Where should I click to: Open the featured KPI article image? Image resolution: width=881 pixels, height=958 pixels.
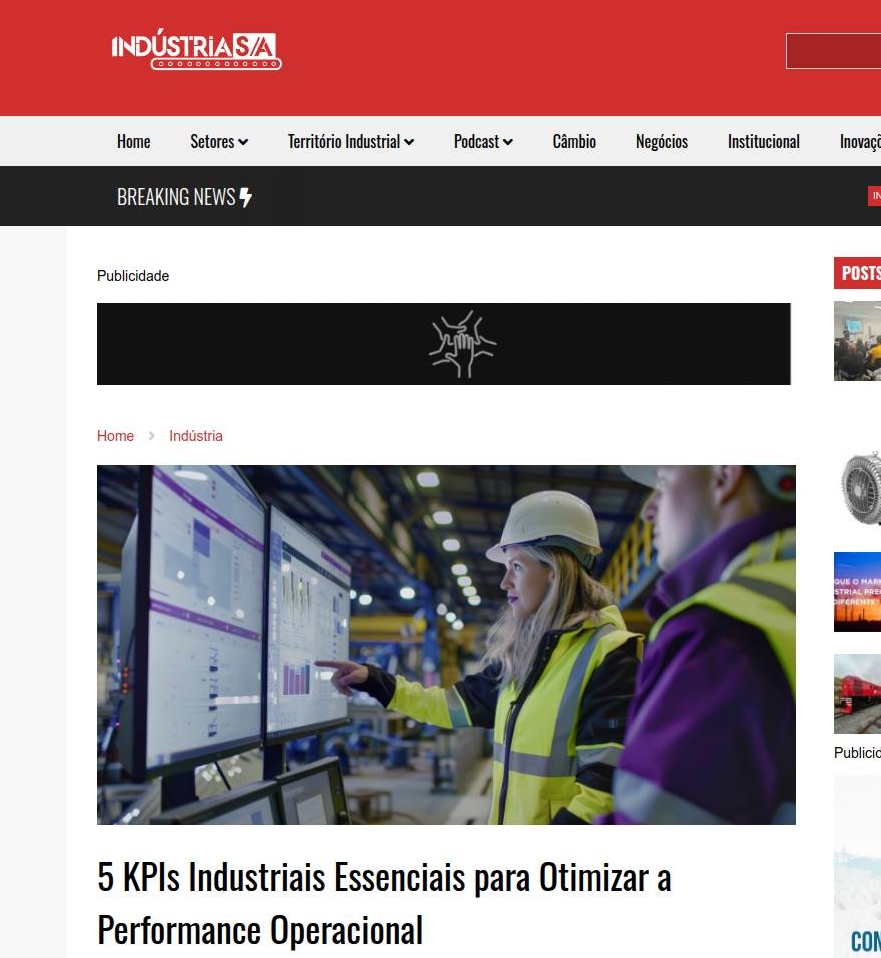coord(446,645)
